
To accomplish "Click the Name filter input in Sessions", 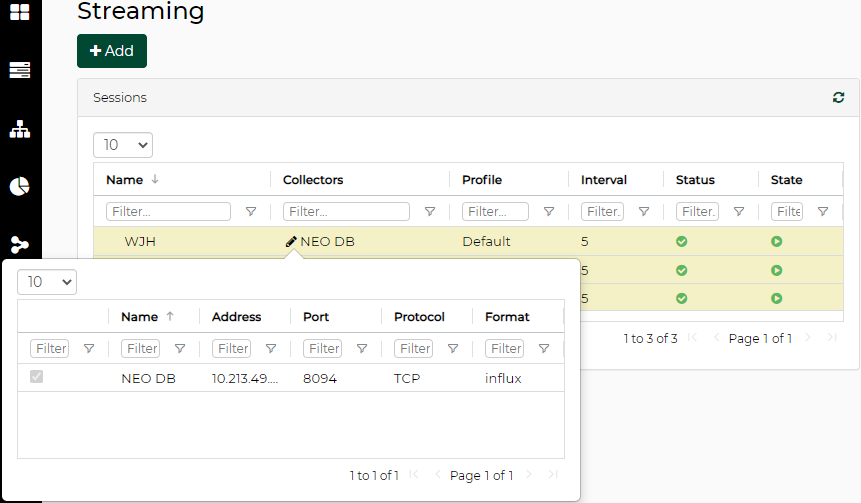I will pyautogui.click(x=168, y=212).
